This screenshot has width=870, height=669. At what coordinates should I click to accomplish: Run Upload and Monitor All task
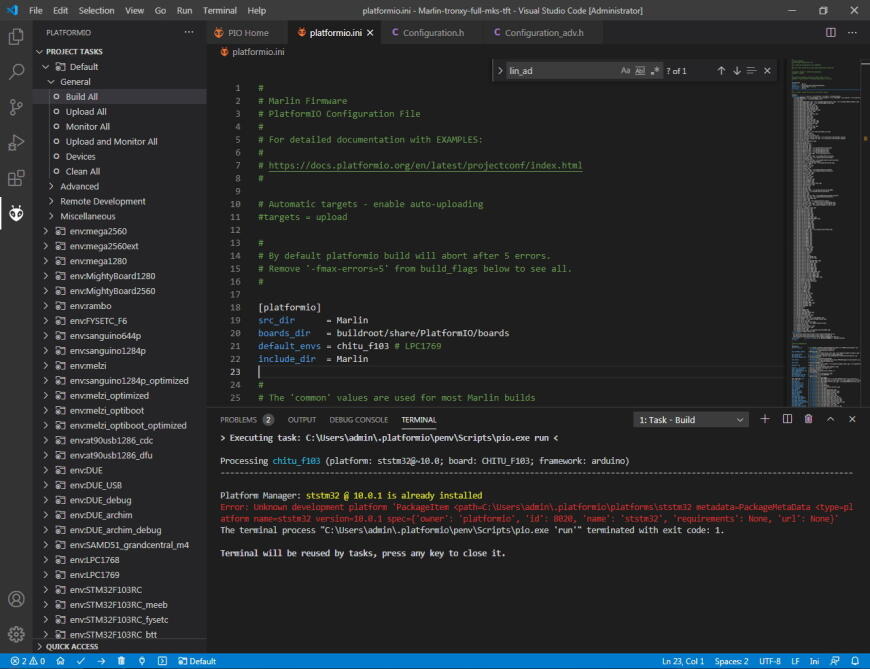click(x=112, y=141)
